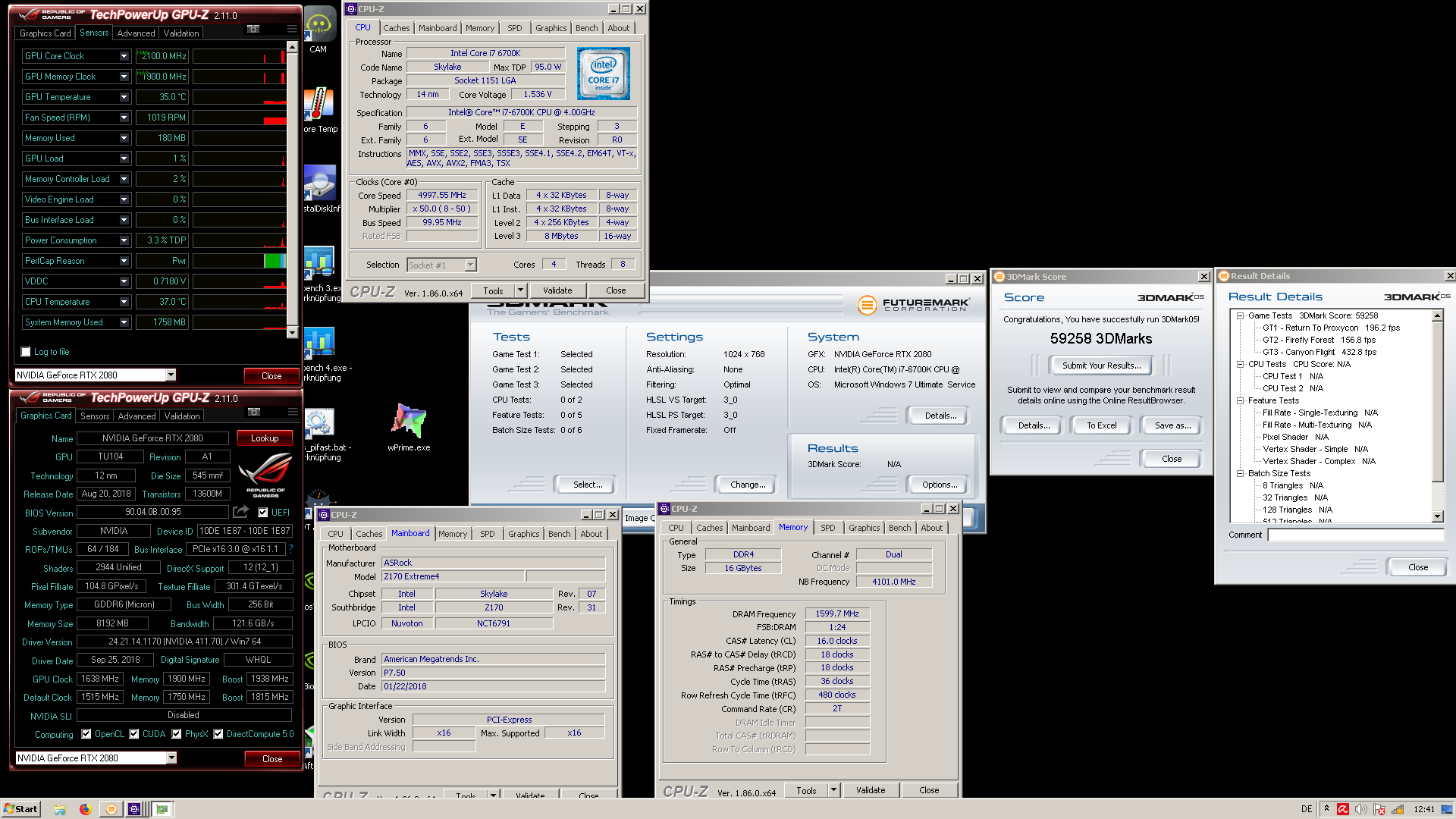Collapse the Game Tests tree node
Image resolution: width=1456 pixels, height=819 pixels.
click(x=1241, y=315)
